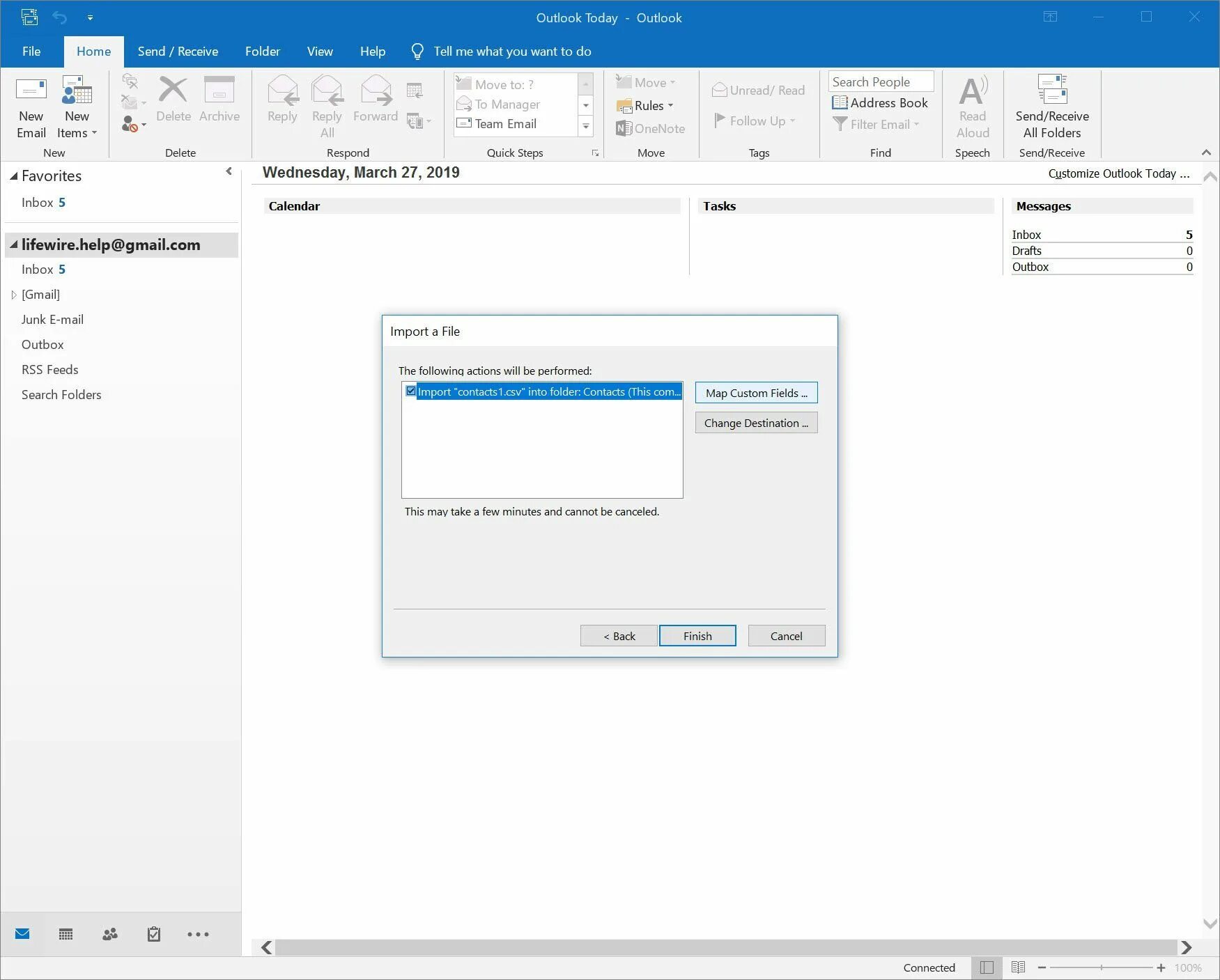Screen dimensions: 1220x980
Task: Click Customize Outlook Today link
Action: [1119, 173]
